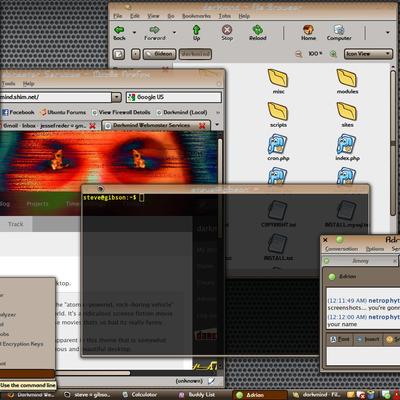Image resolution: width=400 pixels, height=400 pixels.
Task: Open Help menu in the browser
Action: click(29, 84)
